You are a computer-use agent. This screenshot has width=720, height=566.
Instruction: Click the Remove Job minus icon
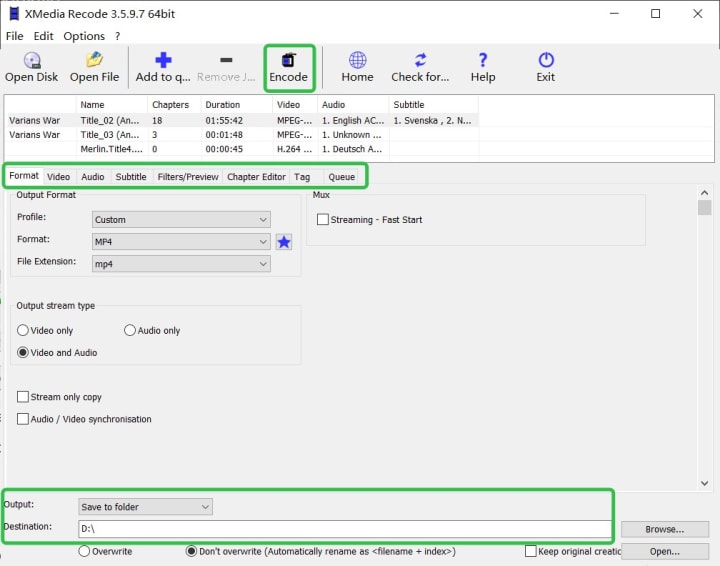pos(226,60)
